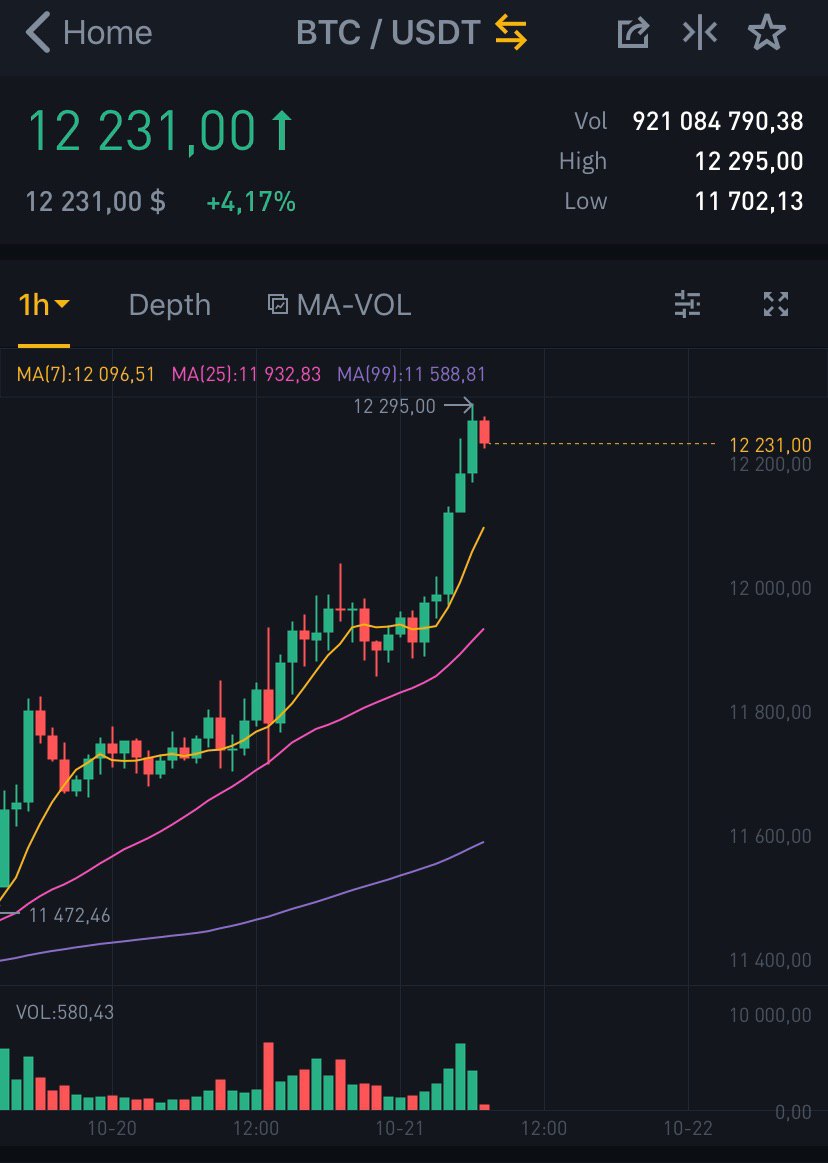Viewport: 828px width, 1163px height.
Task: Tap the Home back link
Action: coord(107,33)
